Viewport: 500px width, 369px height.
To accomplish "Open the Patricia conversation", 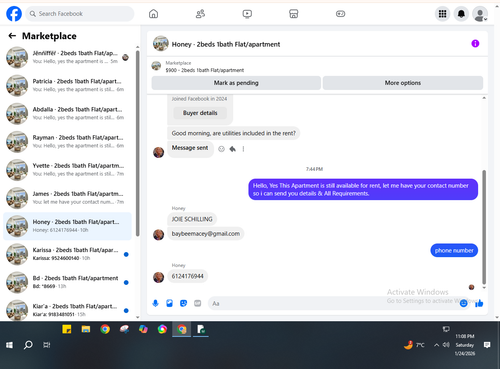I will (68, 85).
